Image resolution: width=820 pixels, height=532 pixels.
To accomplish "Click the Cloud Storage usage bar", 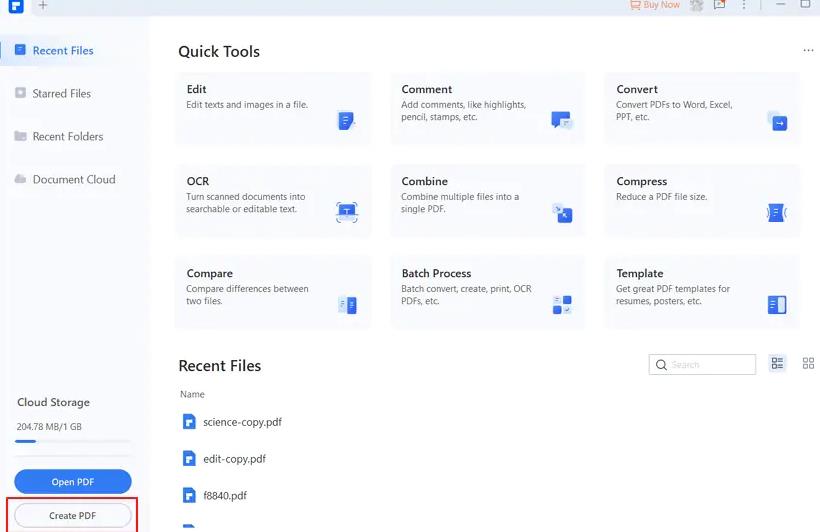I will pos(73,441).
